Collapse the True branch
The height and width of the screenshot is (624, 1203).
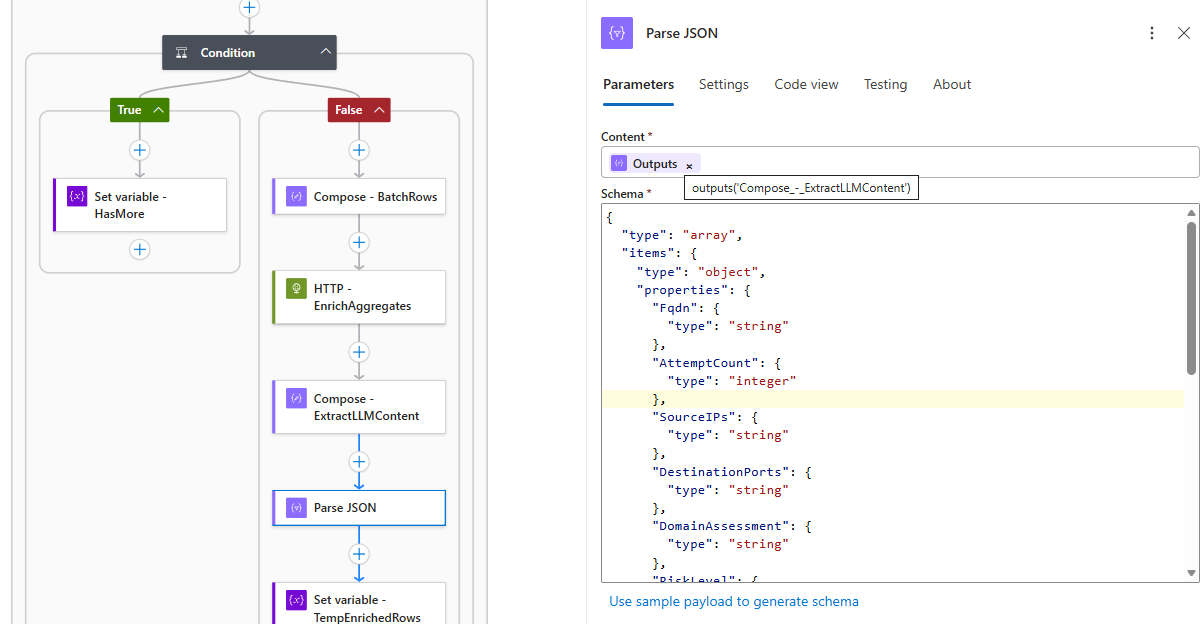tap(158, 110)
